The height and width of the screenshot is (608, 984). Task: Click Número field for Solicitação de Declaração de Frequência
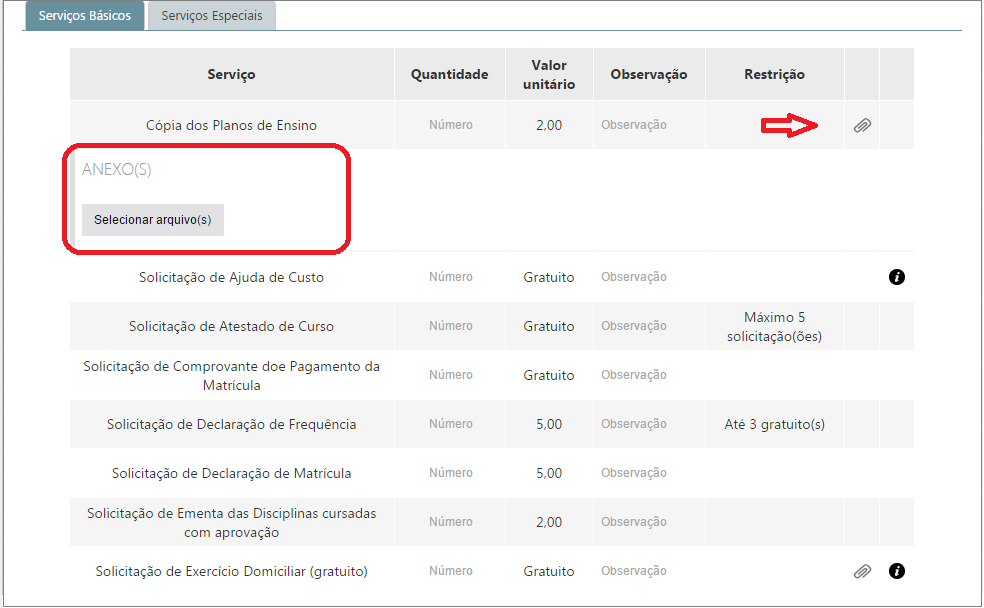tap(450, 423)
